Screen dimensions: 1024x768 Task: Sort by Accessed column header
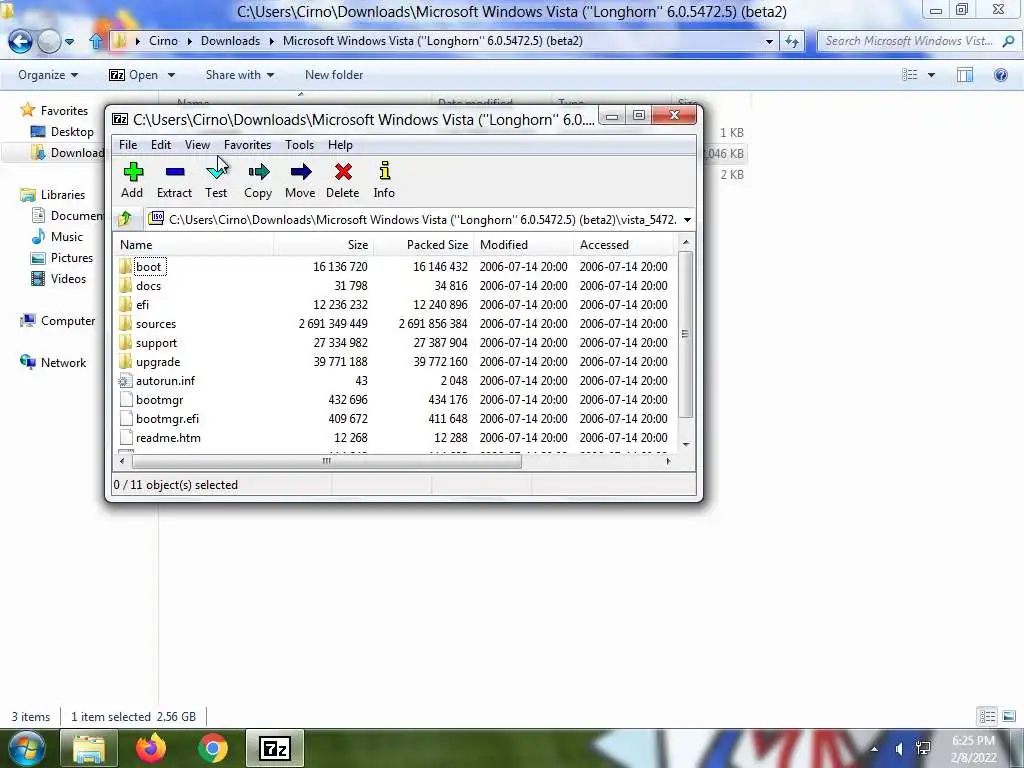[623, 245]
